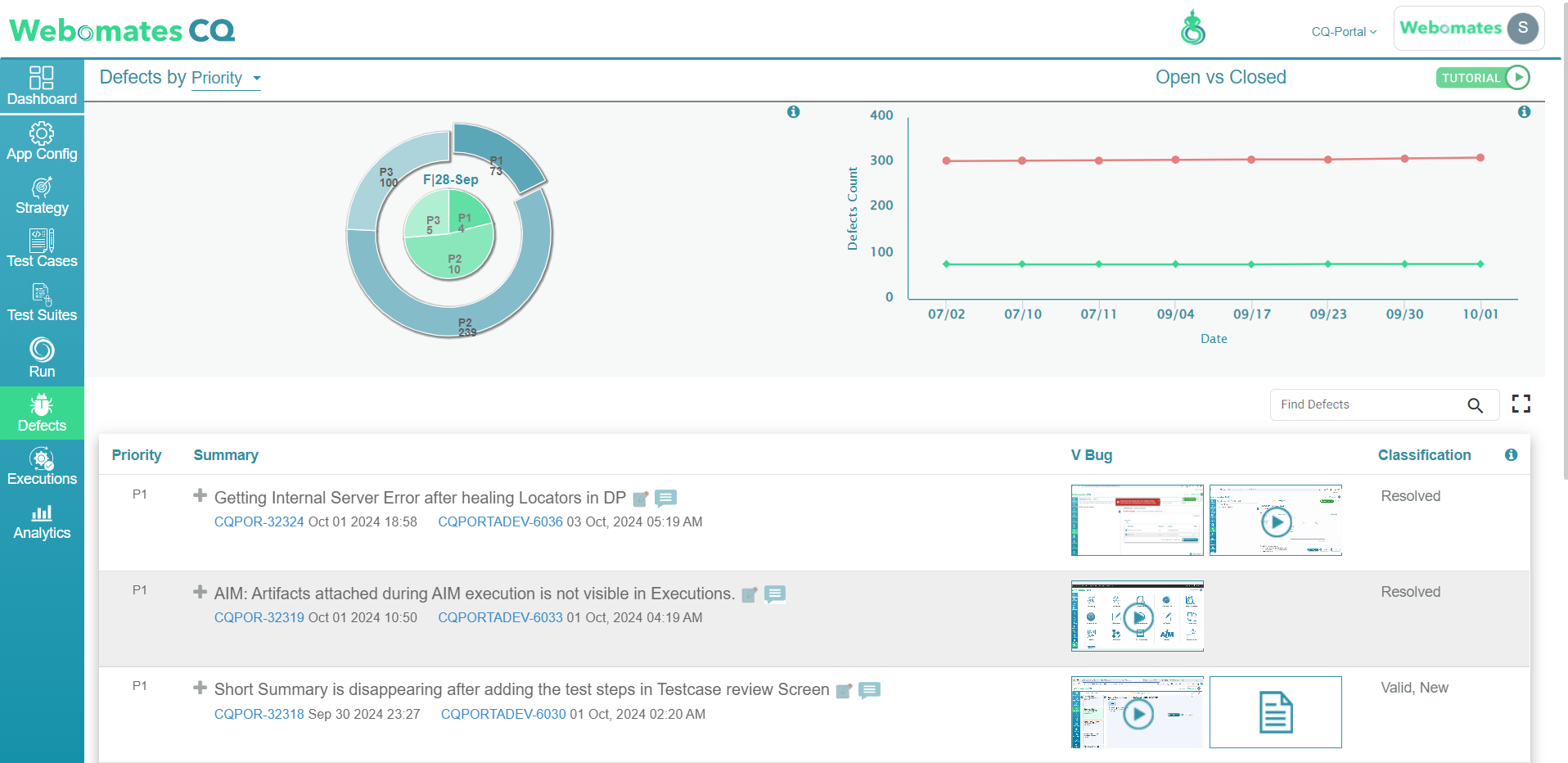Image resolution: width=1568 pixels, height=763 pixels.
Task: Click Resolved status of AIM Artifacts defect
Action: pyautogui.click(x=1410, y=593)
